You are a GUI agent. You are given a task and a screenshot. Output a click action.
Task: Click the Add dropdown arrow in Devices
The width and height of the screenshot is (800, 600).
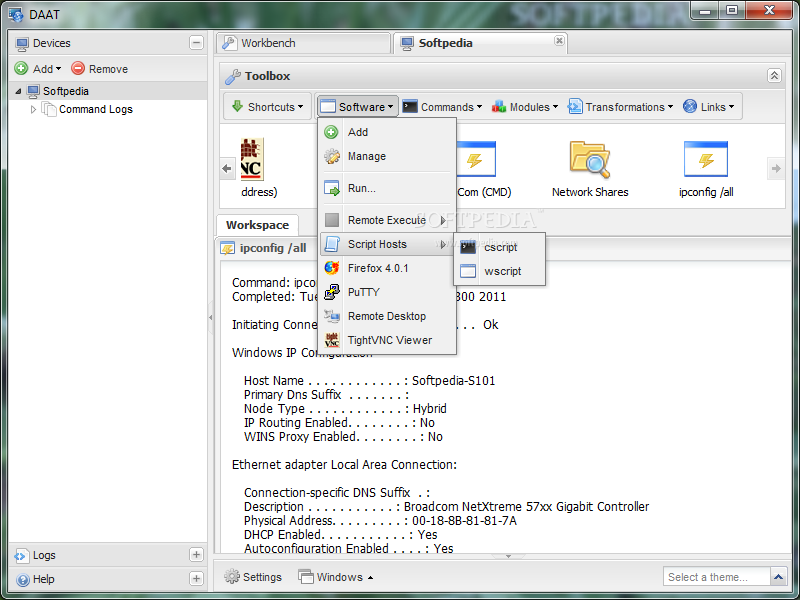58,69
